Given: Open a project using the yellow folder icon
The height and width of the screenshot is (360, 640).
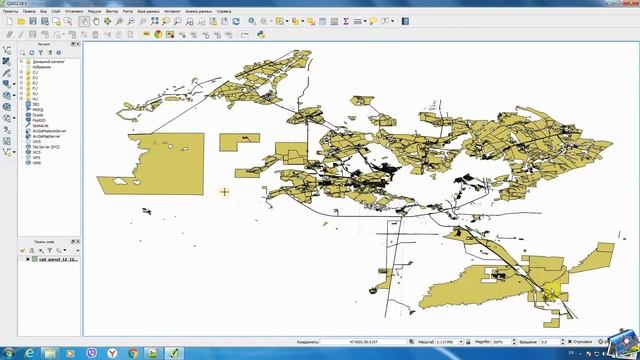Looking at the screenshot, I should (x=21, y=21).
